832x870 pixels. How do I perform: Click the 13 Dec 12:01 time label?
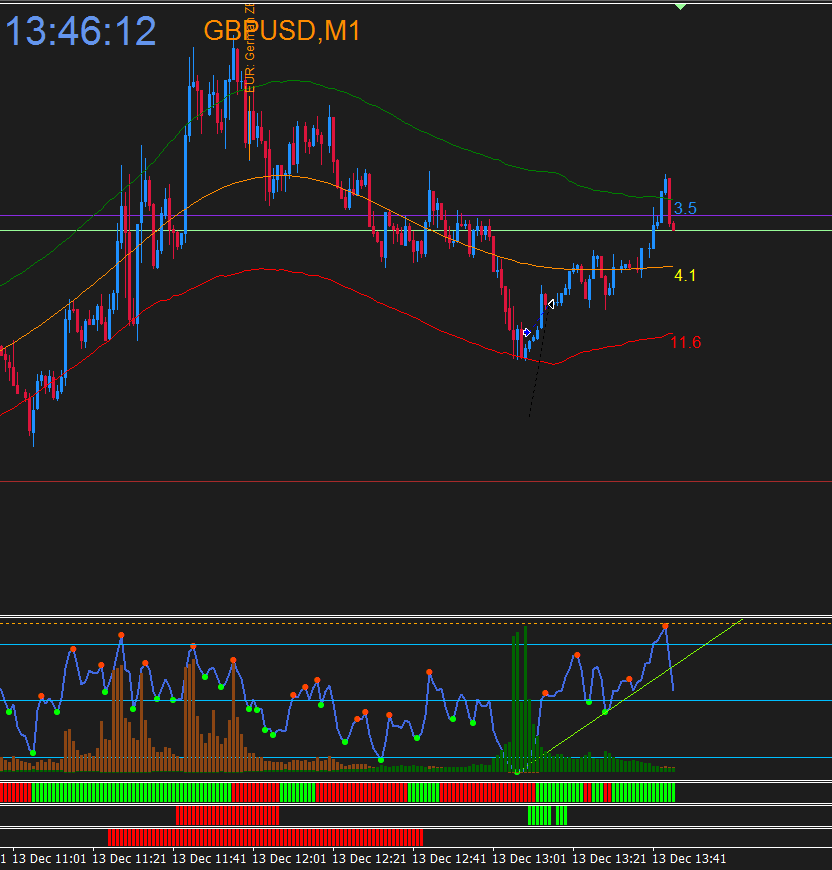coord(289,858)
